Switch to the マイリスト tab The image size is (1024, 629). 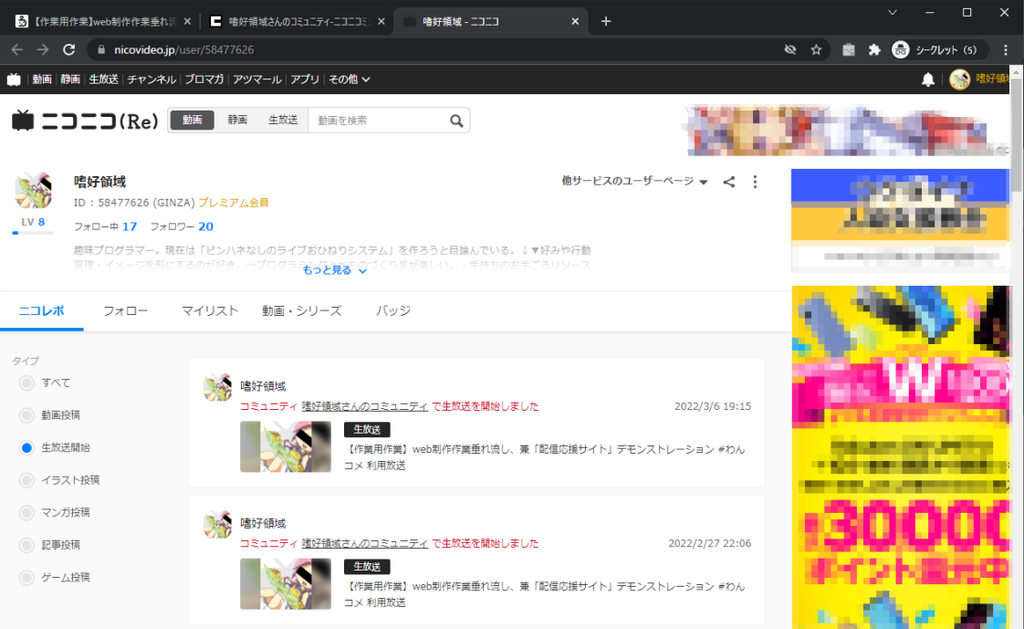pos(210,311)
